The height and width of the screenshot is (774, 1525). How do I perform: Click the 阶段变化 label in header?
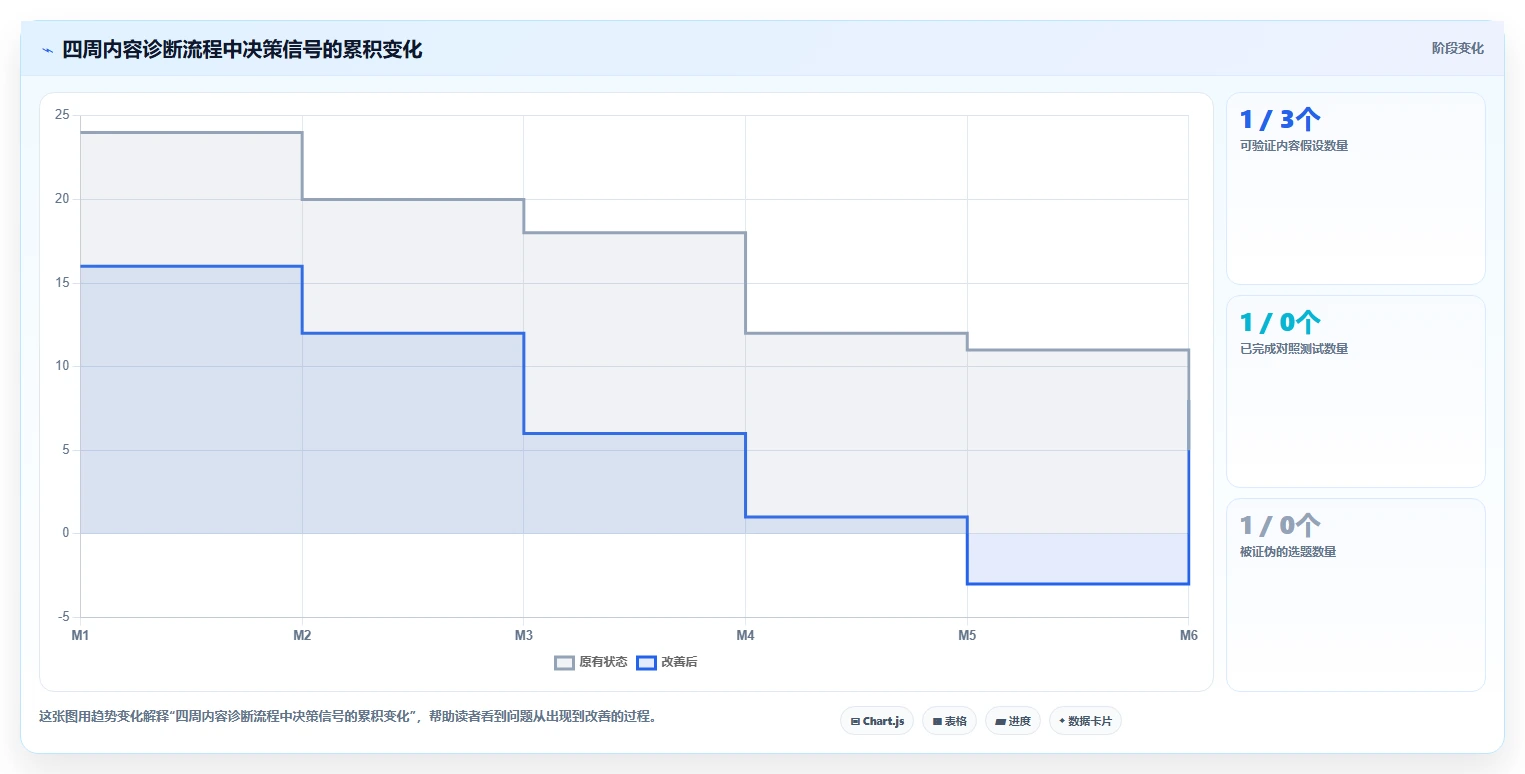(1457, 48)
